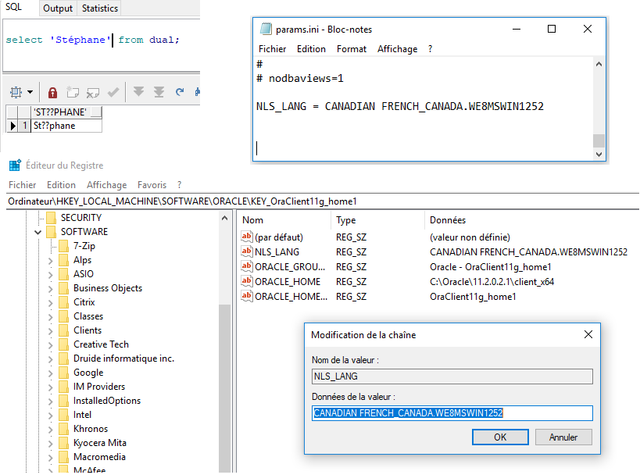
Task: Click the insert record icon
Action: (73, 92)
